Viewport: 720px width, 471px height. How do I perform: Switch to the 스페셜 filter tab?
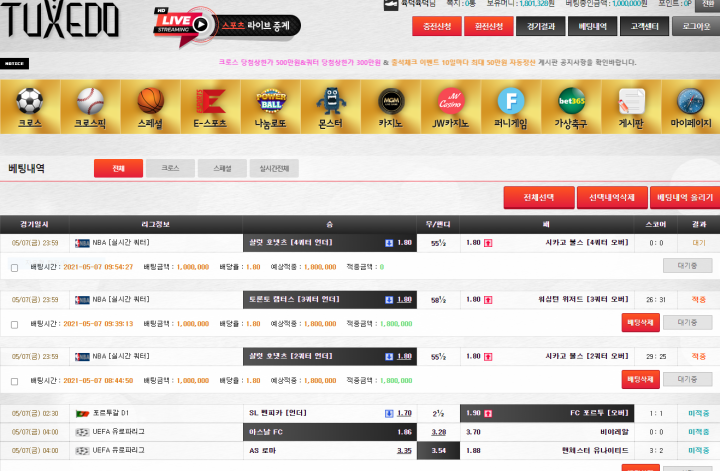coord(222,168)
